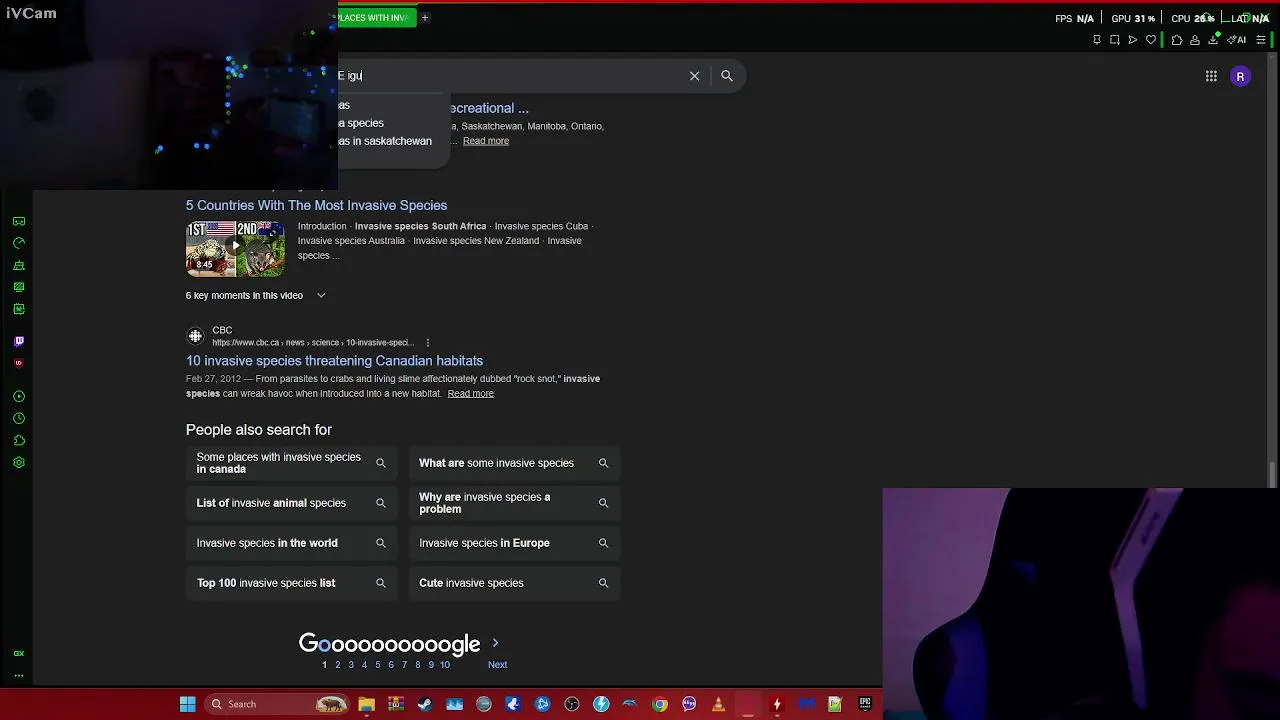
Task: Launch Steam from the taskbar
Action: (x=425, y=704)
